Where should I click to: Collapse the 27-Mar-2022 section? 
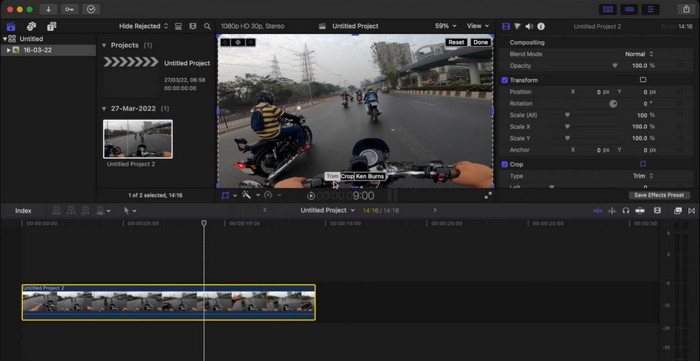tap(104, 109)
